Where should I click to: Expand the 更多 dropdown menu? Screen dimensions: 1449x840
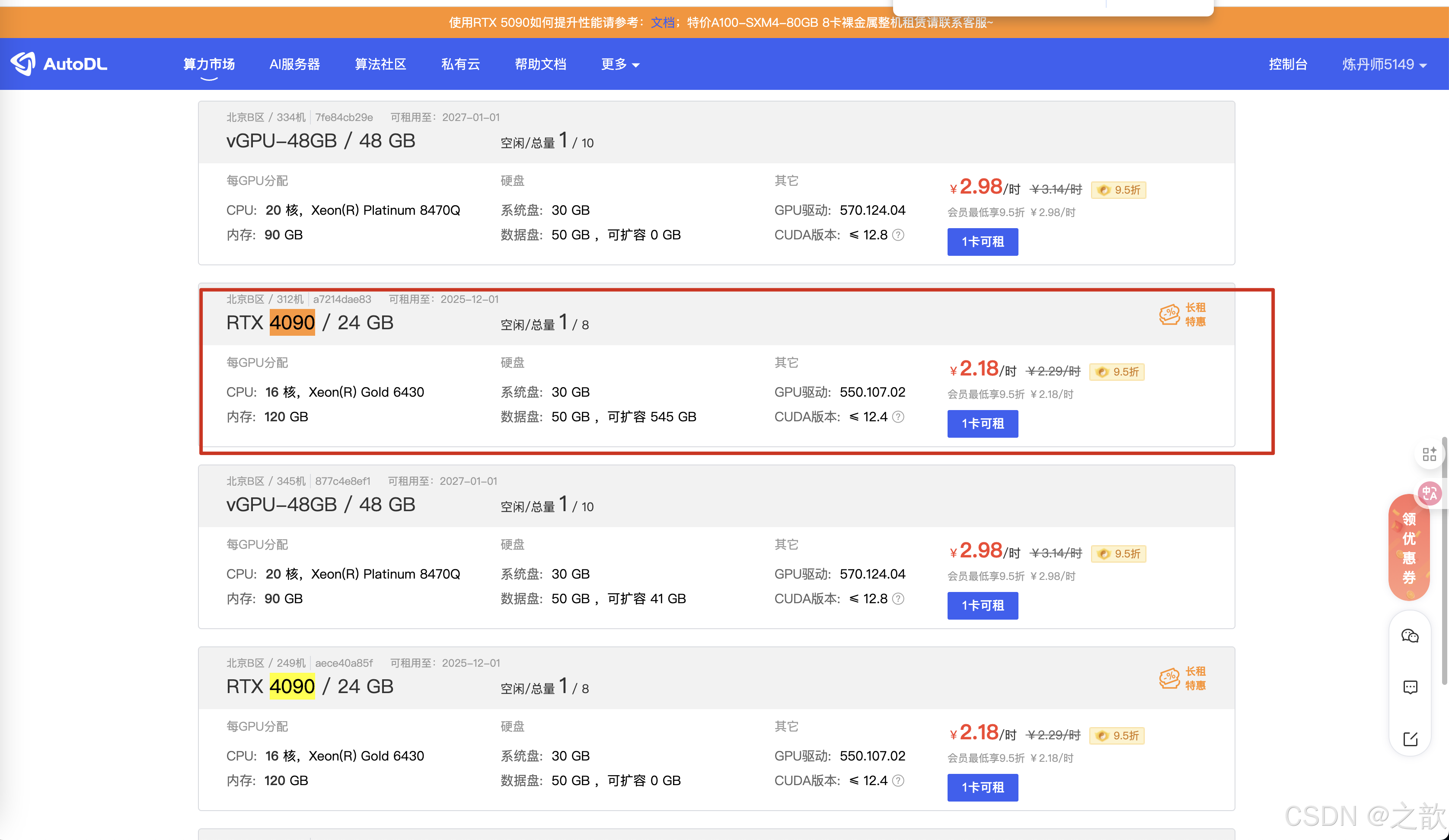coord(620,64)
